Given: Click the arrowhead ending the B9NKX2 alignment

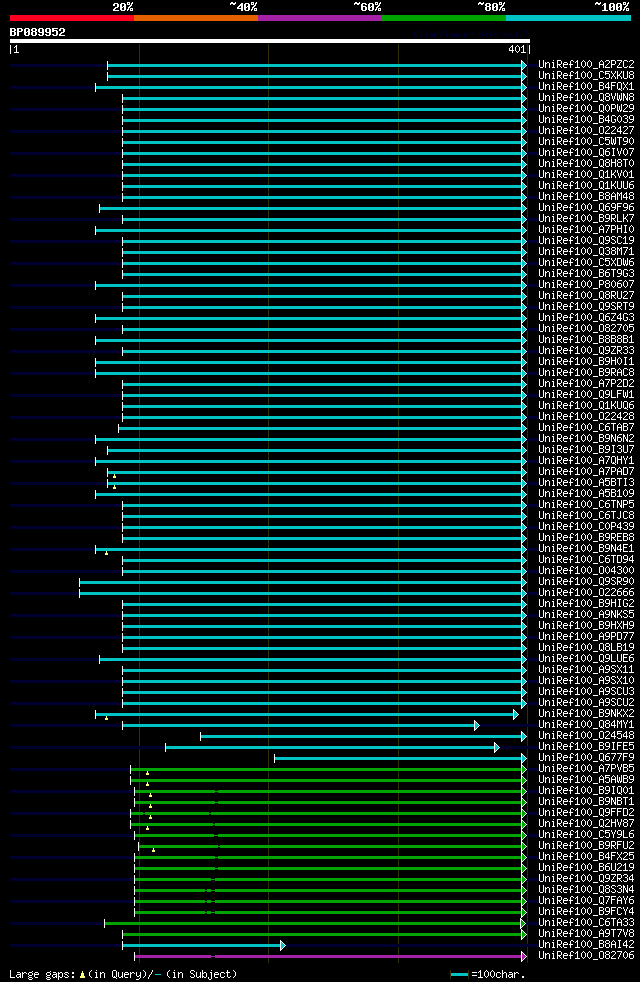Looking at the screenshot, I should pos(516,715).
